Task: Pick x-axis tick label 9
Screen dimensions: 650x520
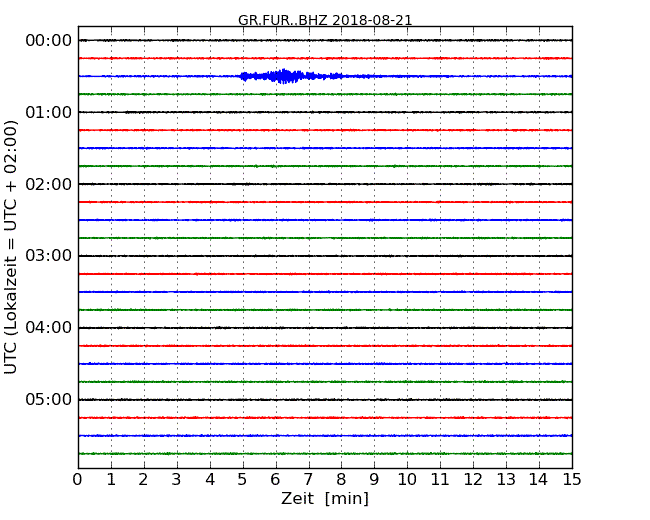Action: point(374,480)
